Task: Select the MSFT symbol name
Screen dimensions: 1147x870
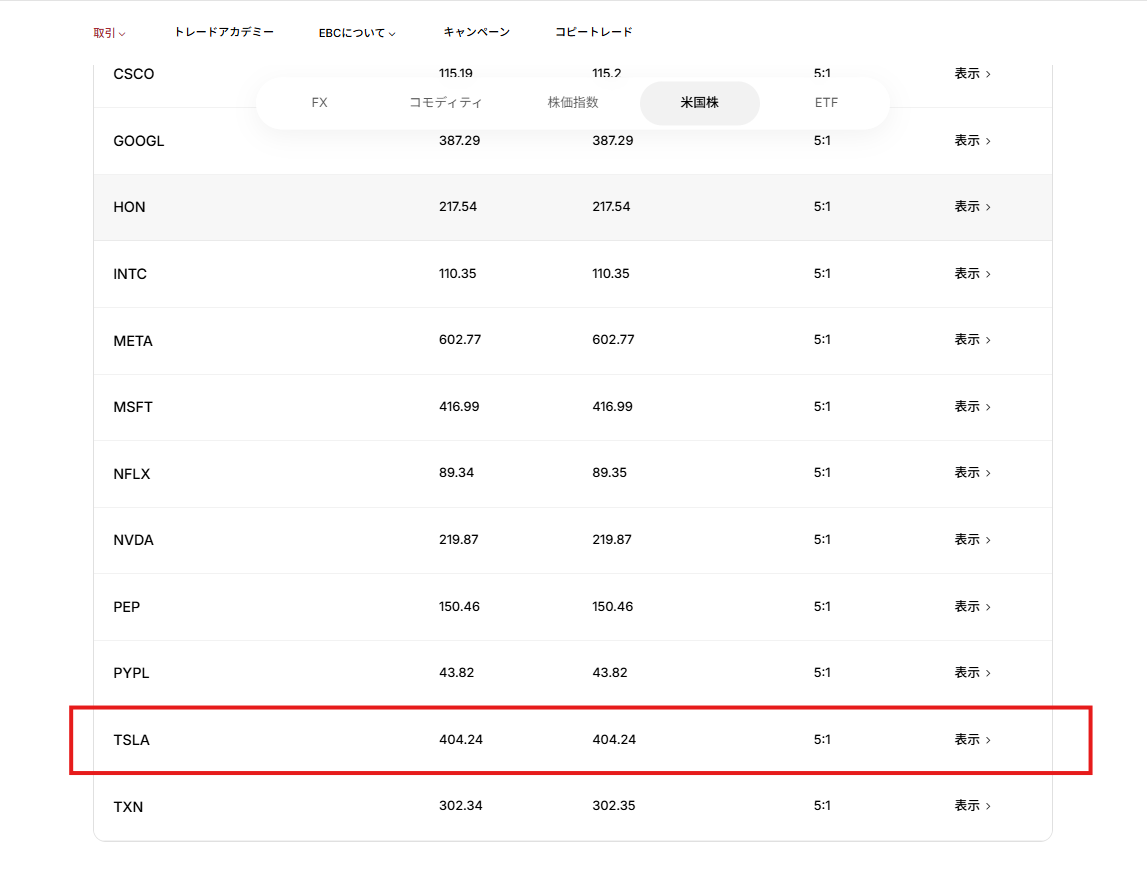Action: pos(133,408)
